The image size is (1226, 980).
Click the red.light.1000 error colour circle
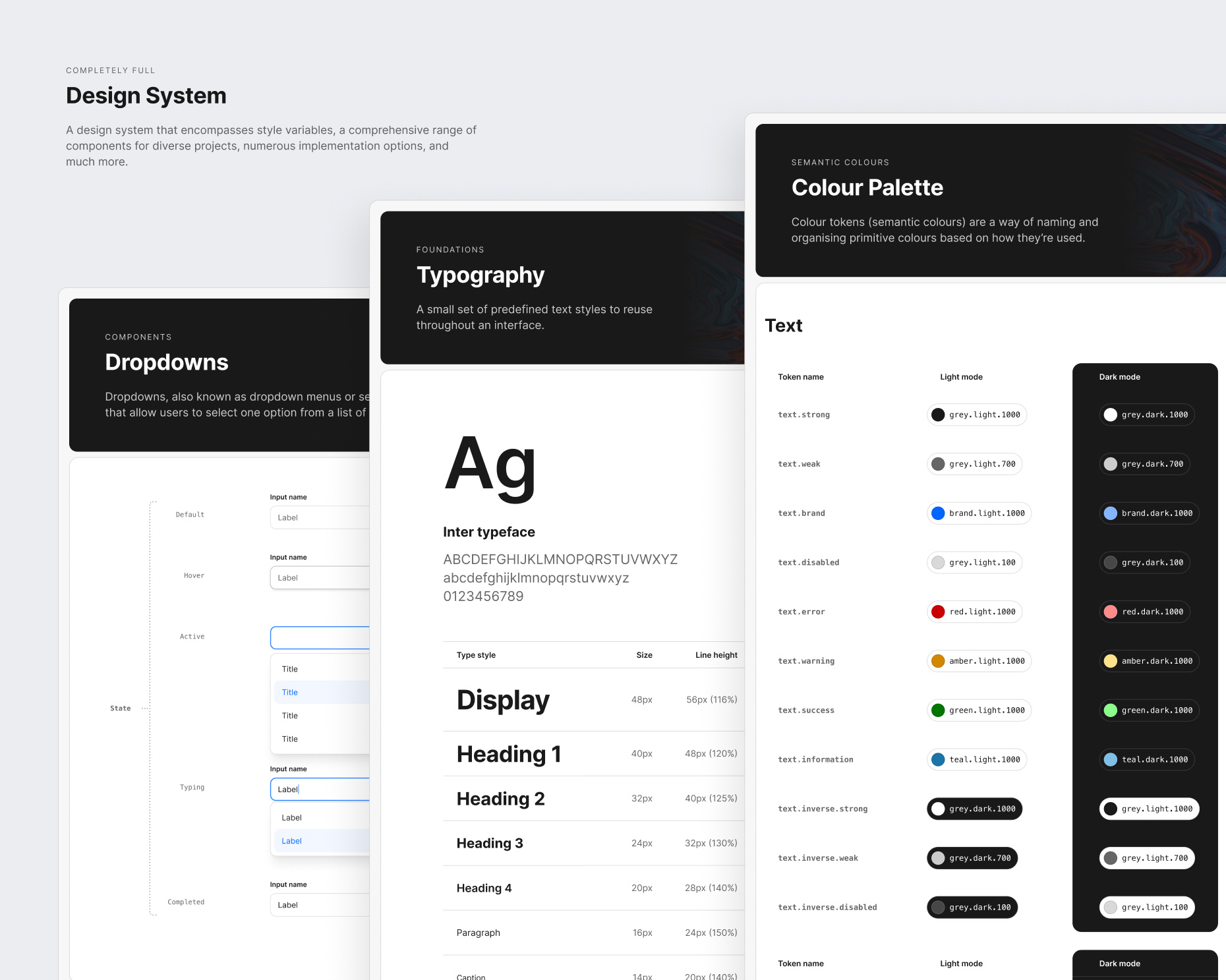(x=938, y=612)
